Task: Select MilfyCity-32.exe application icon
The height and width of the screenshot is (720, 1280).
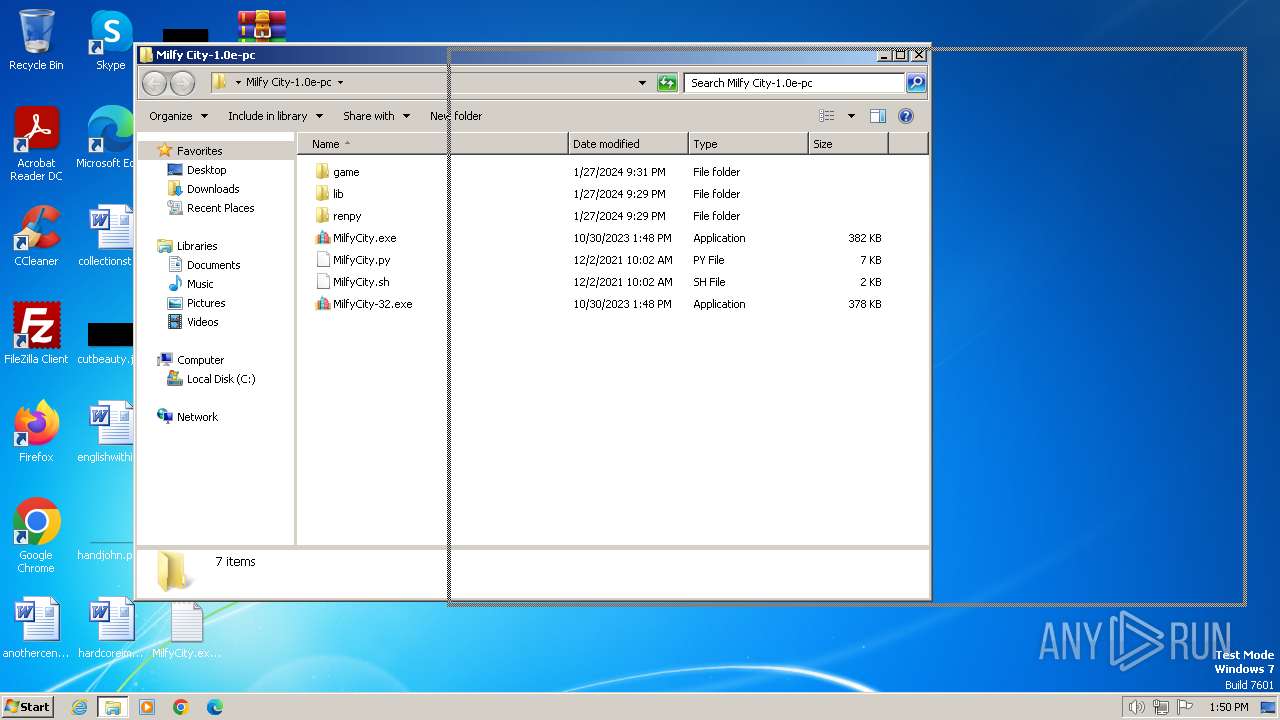Action: (322, 304)
